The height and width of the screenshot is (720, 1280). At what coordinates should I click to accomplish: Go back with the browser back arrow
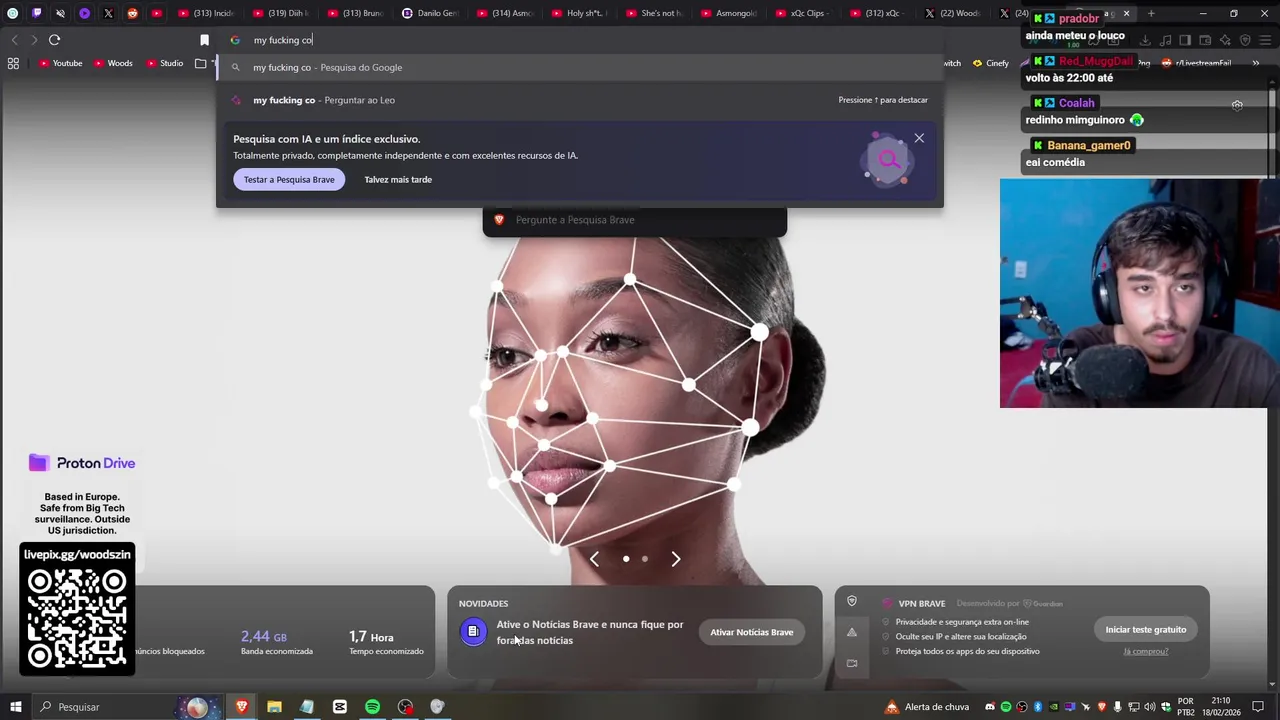(14, 40)
